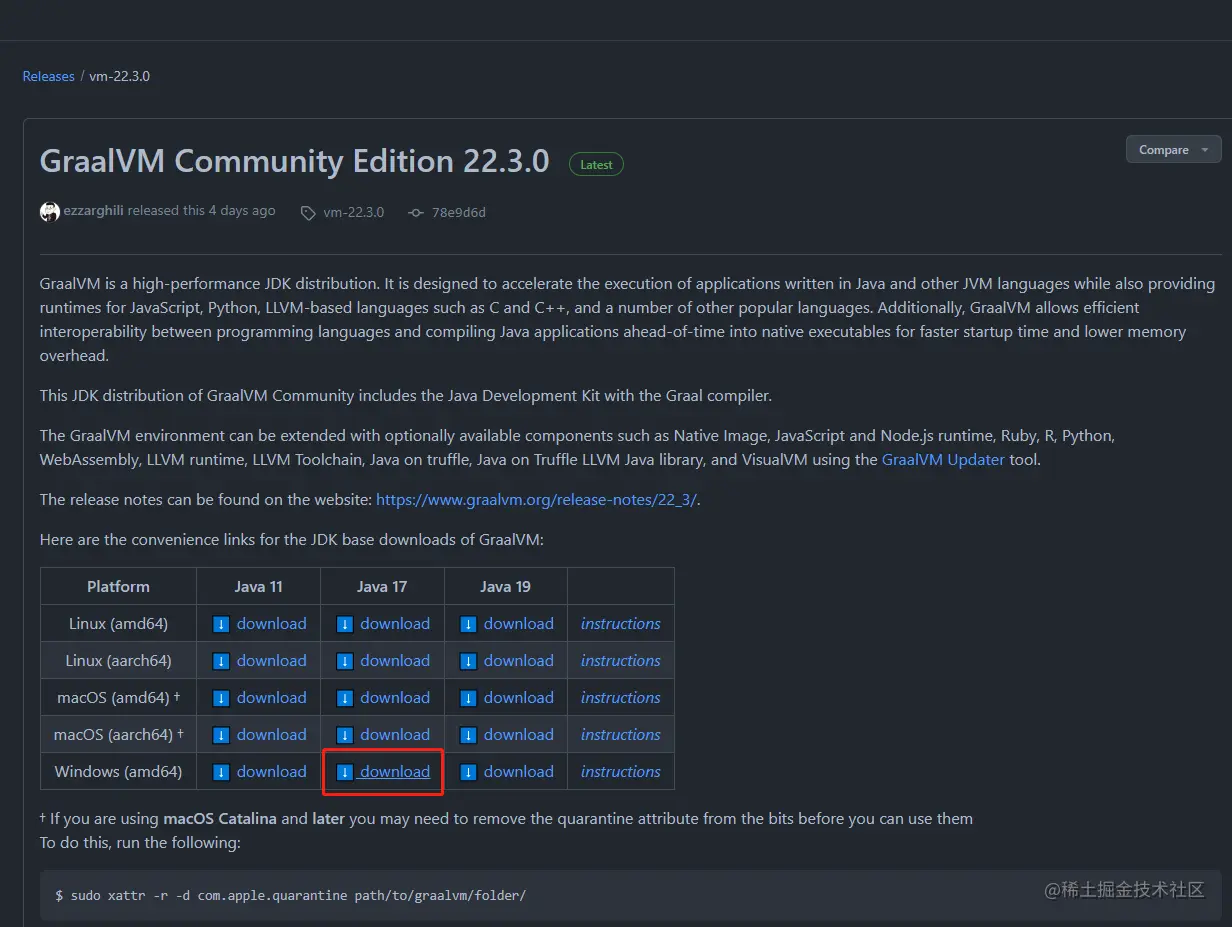Screen dimensions: 1232x927
Task: Open instructions for Windows (amd64)
Action: (621, 772)
